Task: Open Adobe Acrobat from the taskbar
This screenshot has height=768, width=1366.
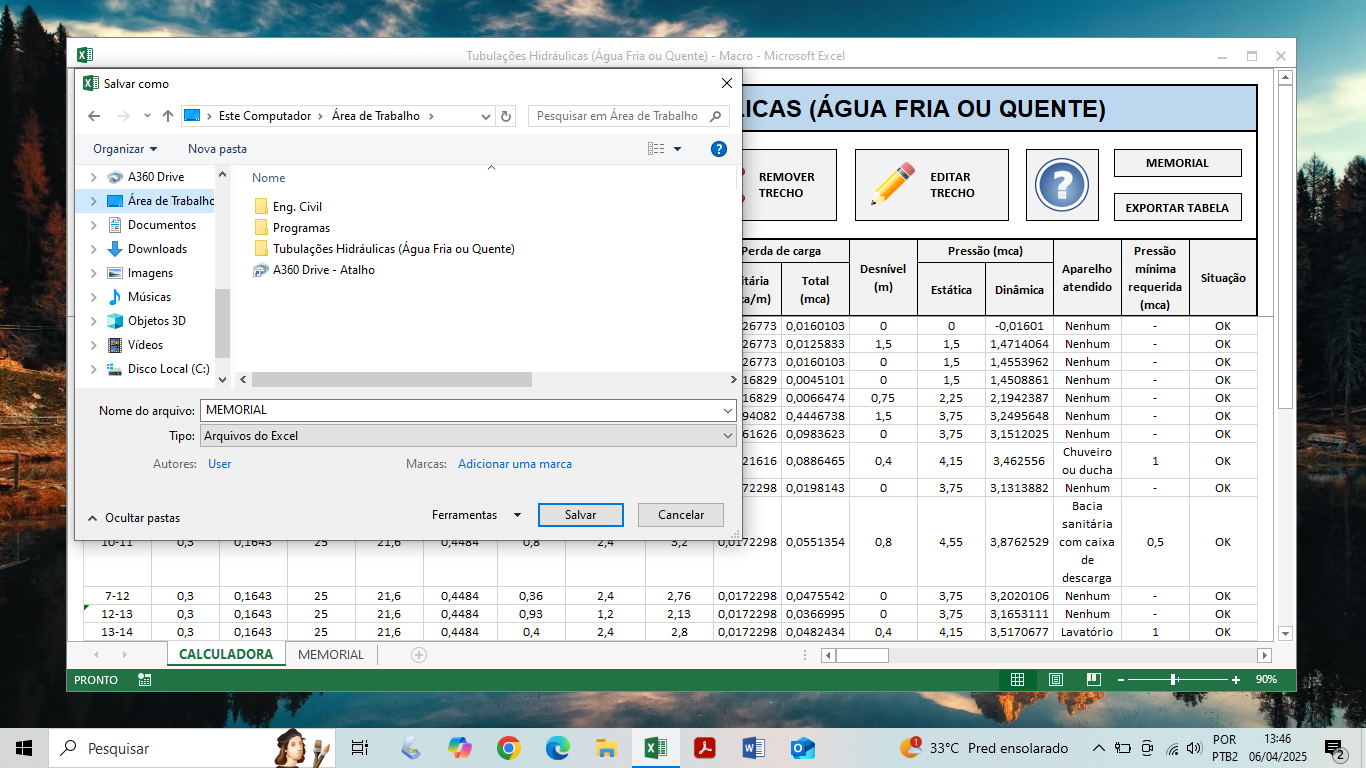Action: (x=705, y=748)
